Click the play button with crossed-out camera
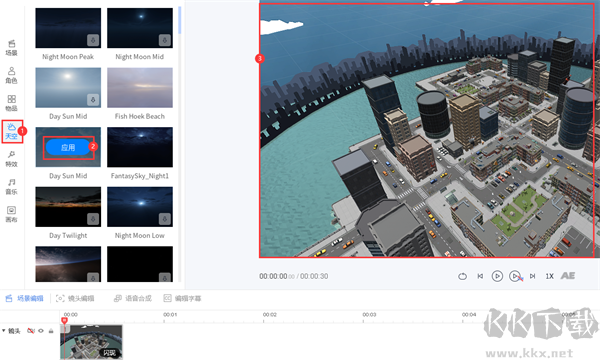The width and height of the screenshot is (600, 360). (515, 276)
